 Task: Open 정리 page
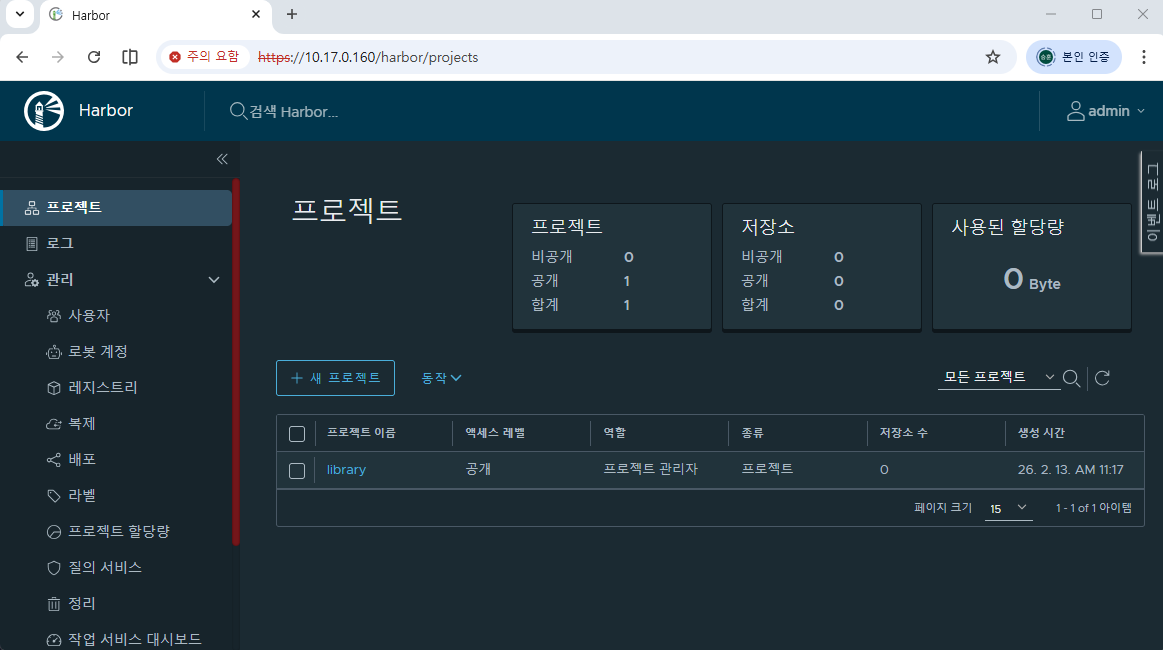point(82,603)
